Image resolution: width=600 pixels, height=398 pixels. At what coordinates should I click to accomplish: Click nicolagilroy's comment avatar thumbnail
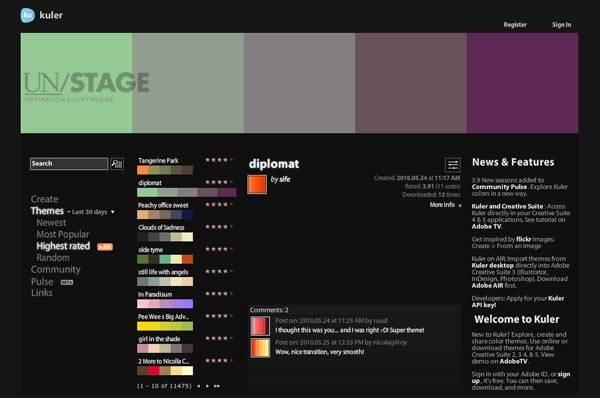(x=260, y=347)
